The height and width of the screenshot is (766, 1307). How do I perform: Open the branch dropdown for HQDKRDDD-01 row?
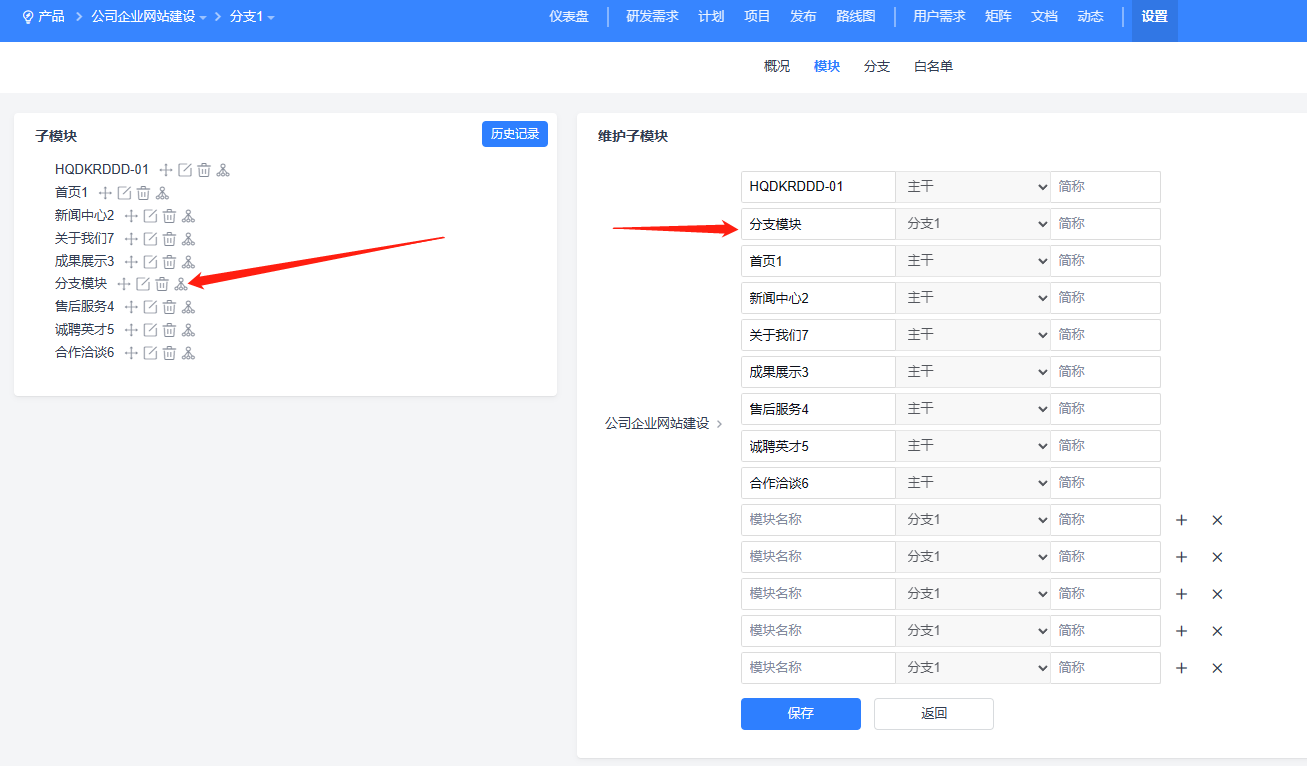(972, 187)
